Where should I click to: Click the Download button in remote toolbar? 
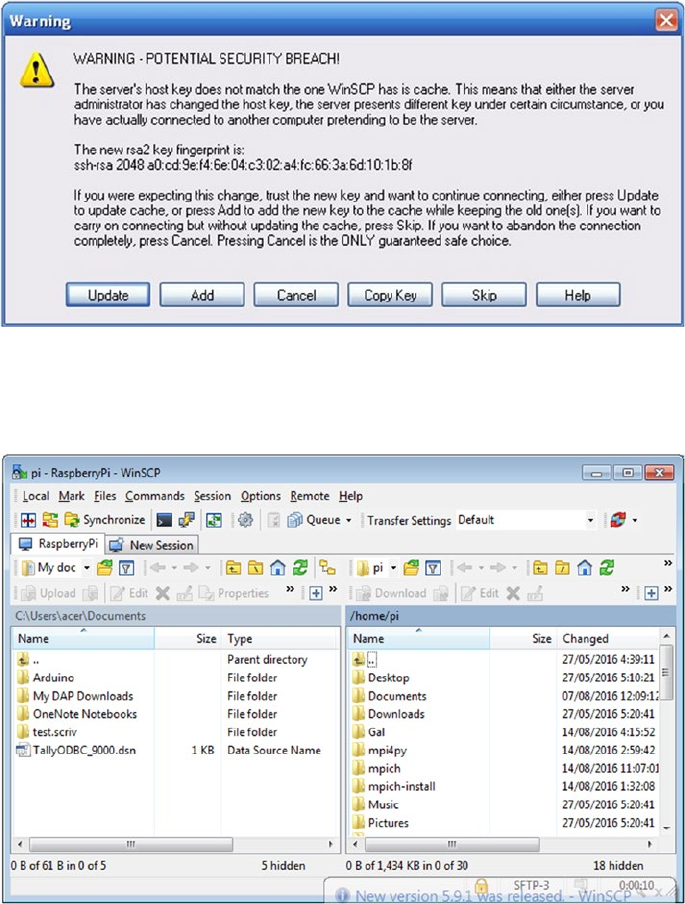392,593
